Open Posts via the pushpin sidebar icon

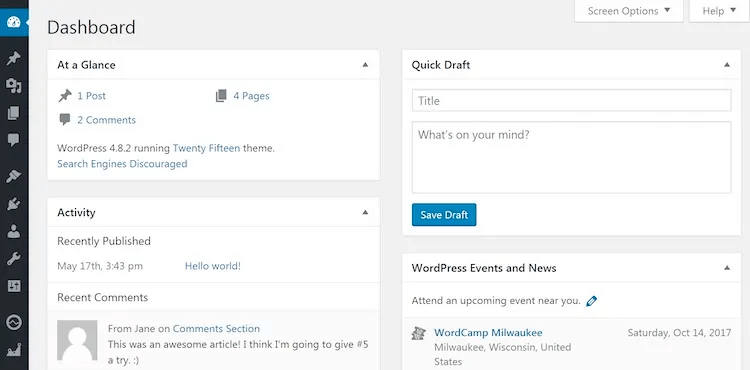(x=13, y=59)
